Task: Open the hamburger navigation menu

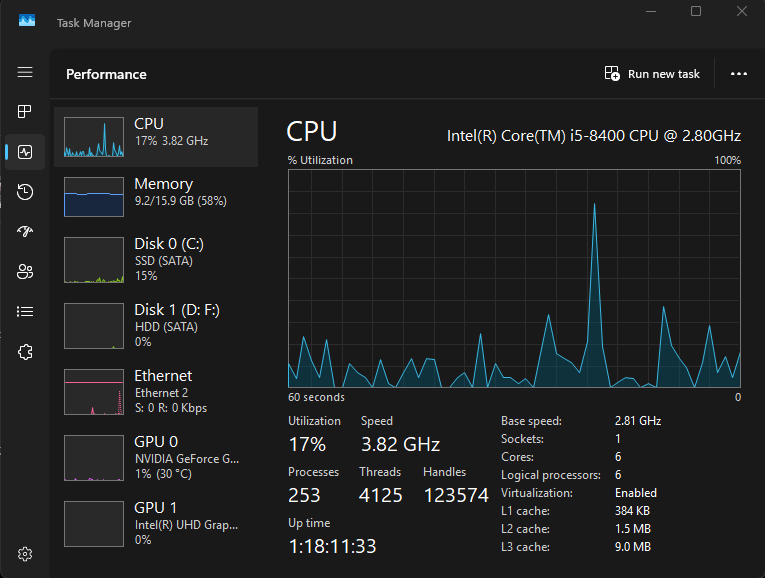Action: [x=25, y=73]
